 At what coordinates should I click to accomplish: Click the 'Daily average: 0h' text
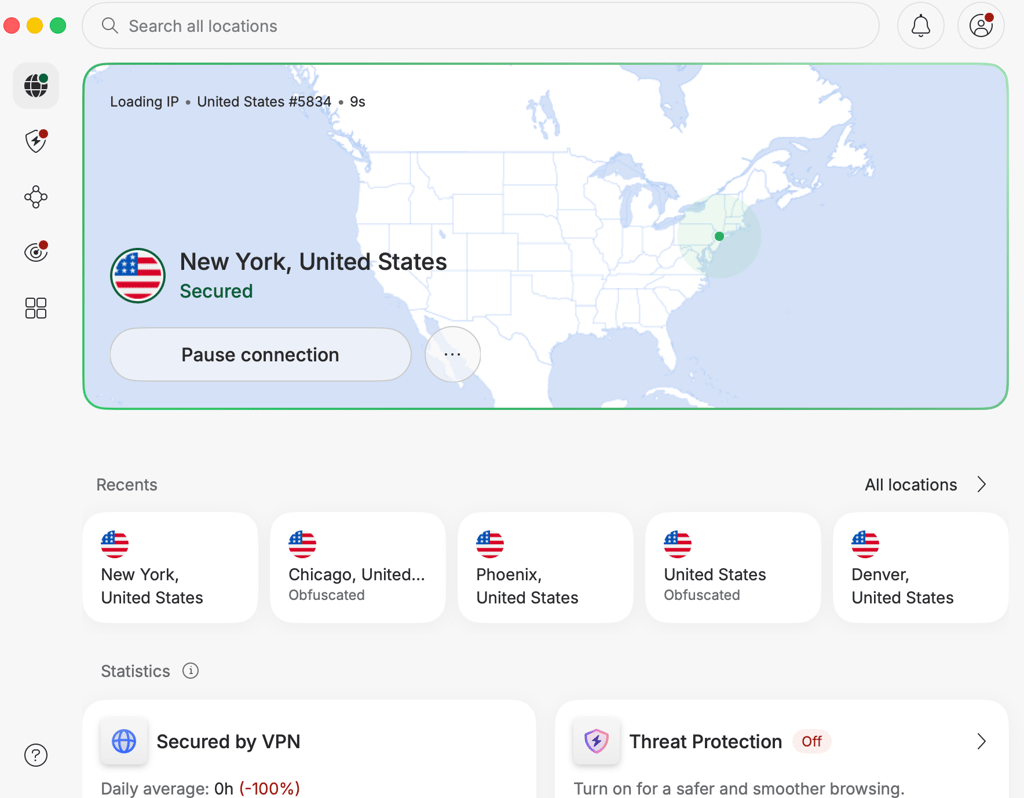coord(167,788)
